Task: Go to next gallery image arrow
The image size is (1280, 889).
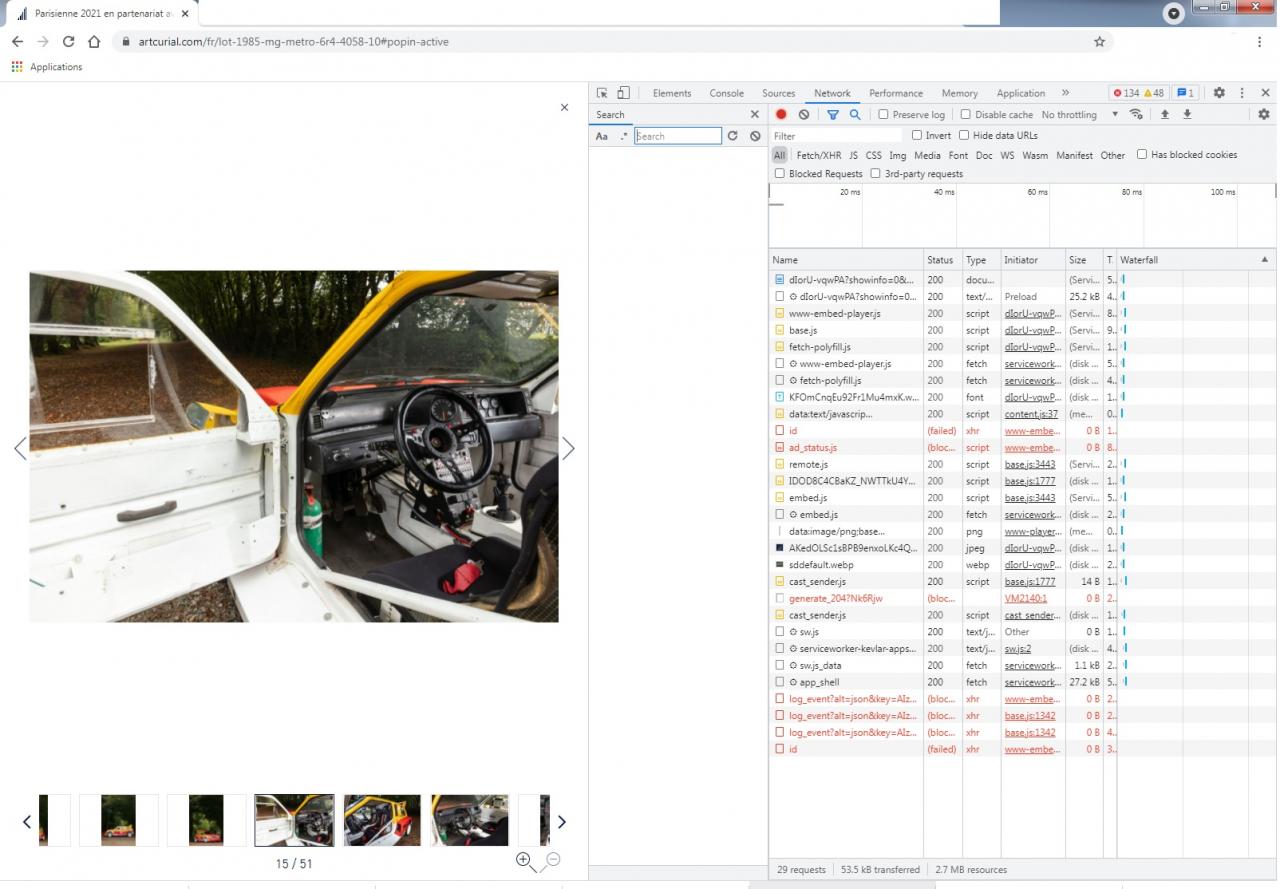Action: point(568,449)
